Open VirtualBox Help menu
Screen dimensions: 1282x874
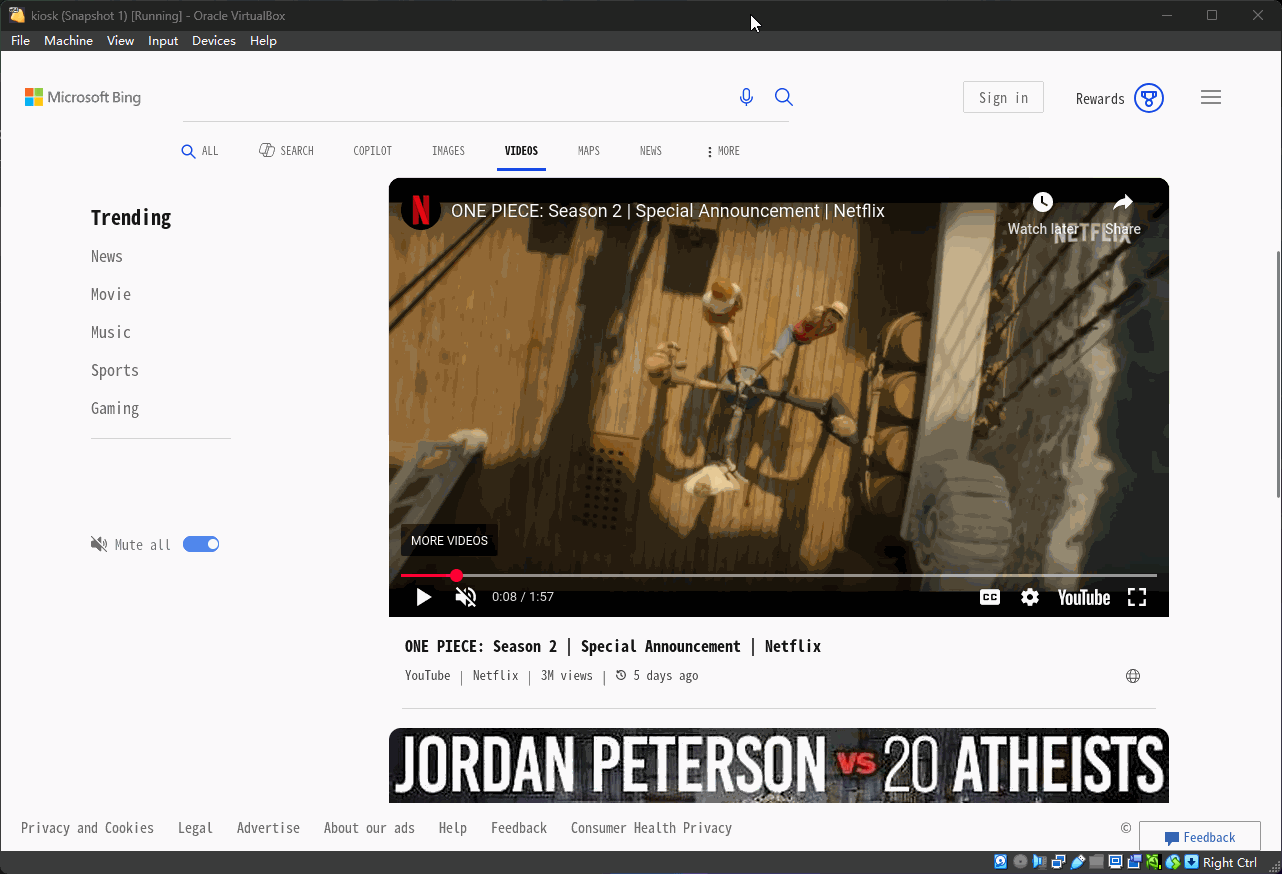pos(263,41)
